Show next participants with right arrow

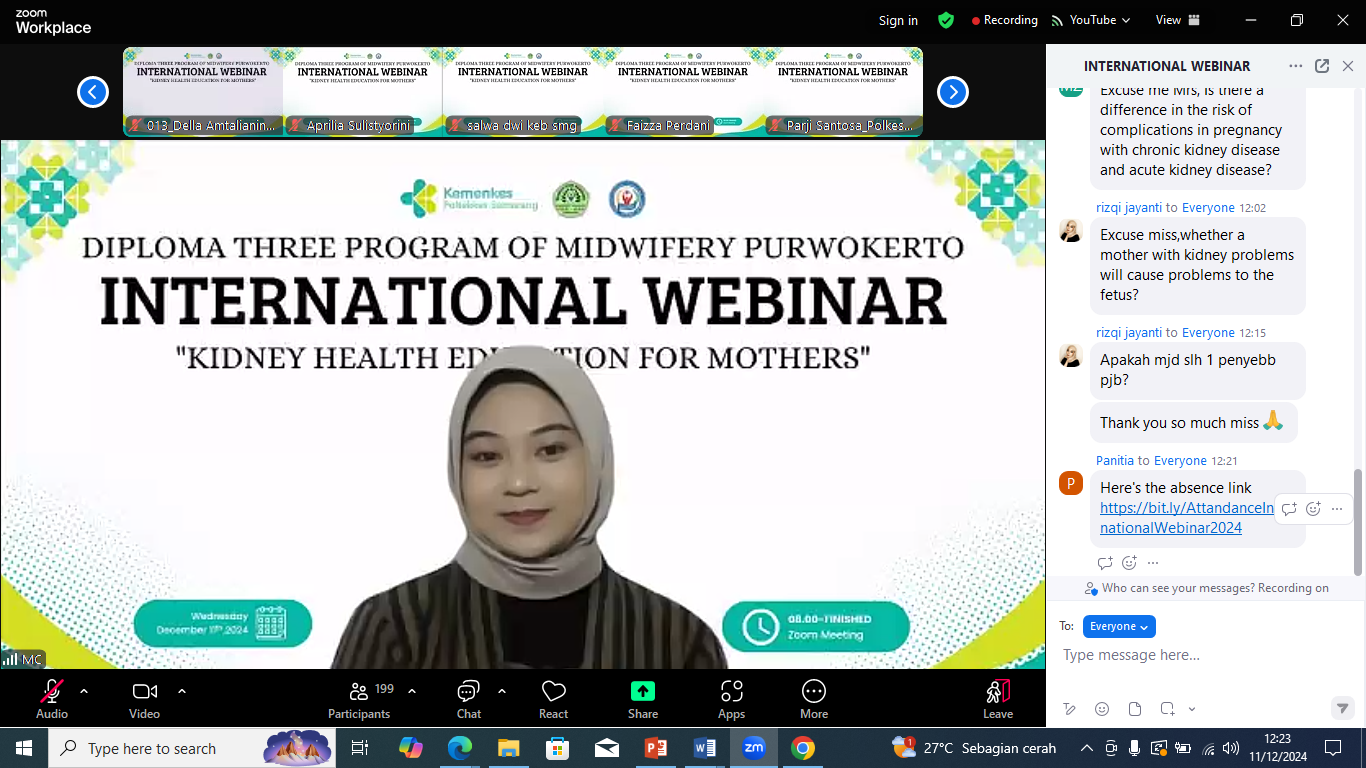(x=953, y=92)
